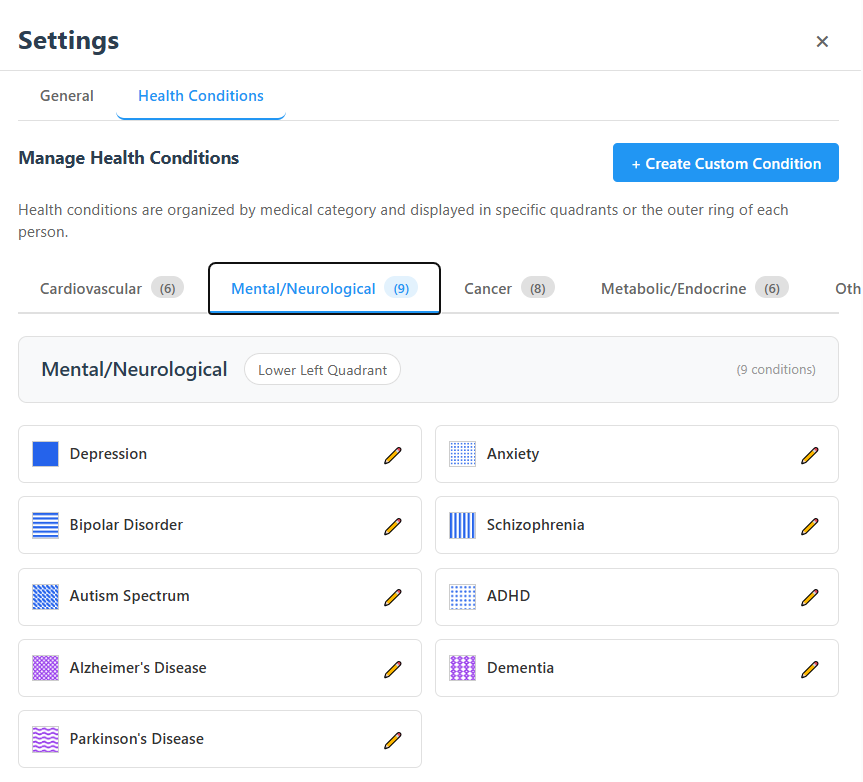The width and height of the screenshot is (863, 782).
Task: Click the Schizophrenia striped pattern swatch
Action: [x=461, y=525]
